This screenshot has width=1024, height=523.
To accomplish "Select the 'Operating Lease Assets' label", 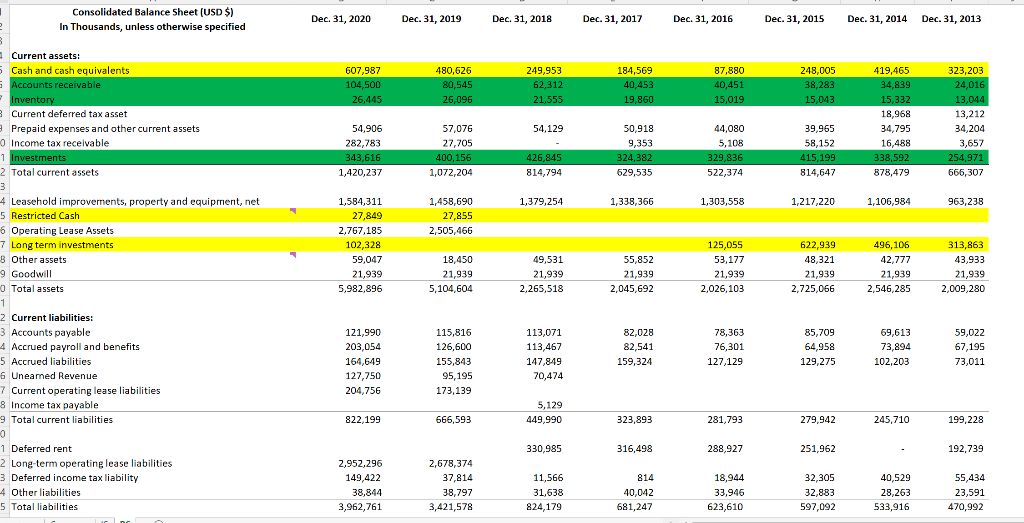I will click(62, 230).
